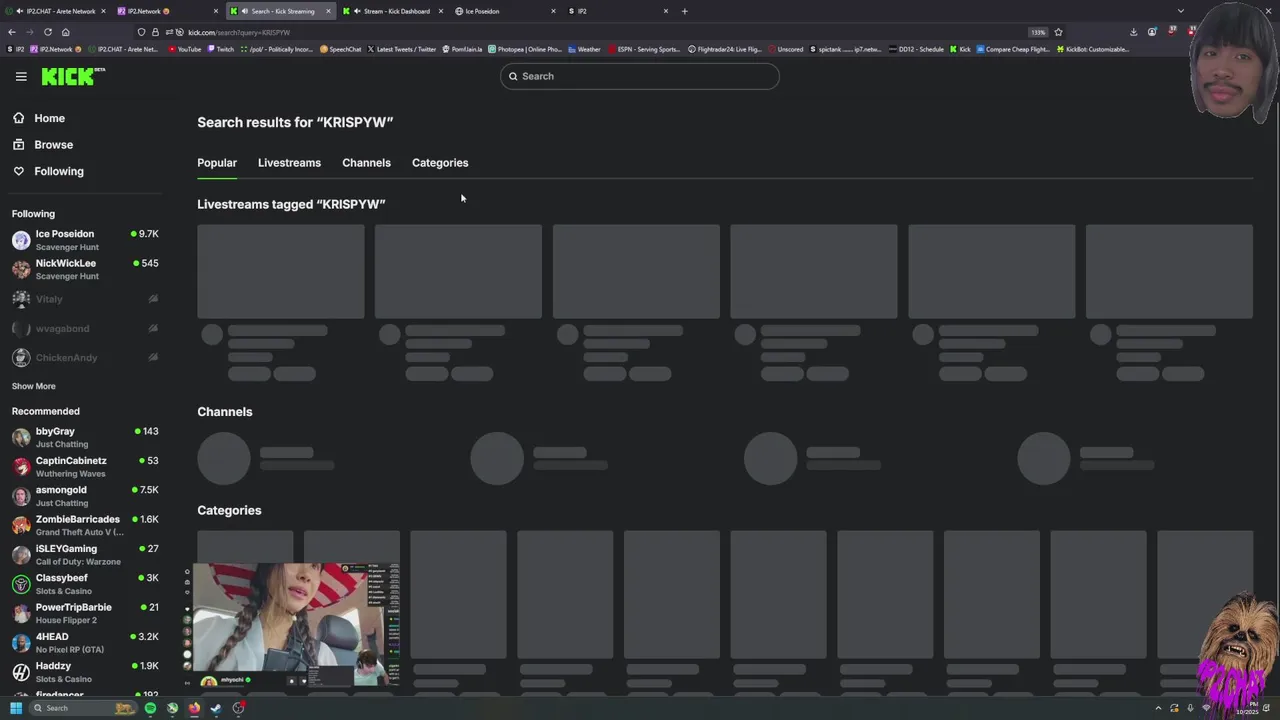Click Haddzy's avatar in Recommended
The image size is (1280, 720).
pyautogui.click(x=21, y=672)
